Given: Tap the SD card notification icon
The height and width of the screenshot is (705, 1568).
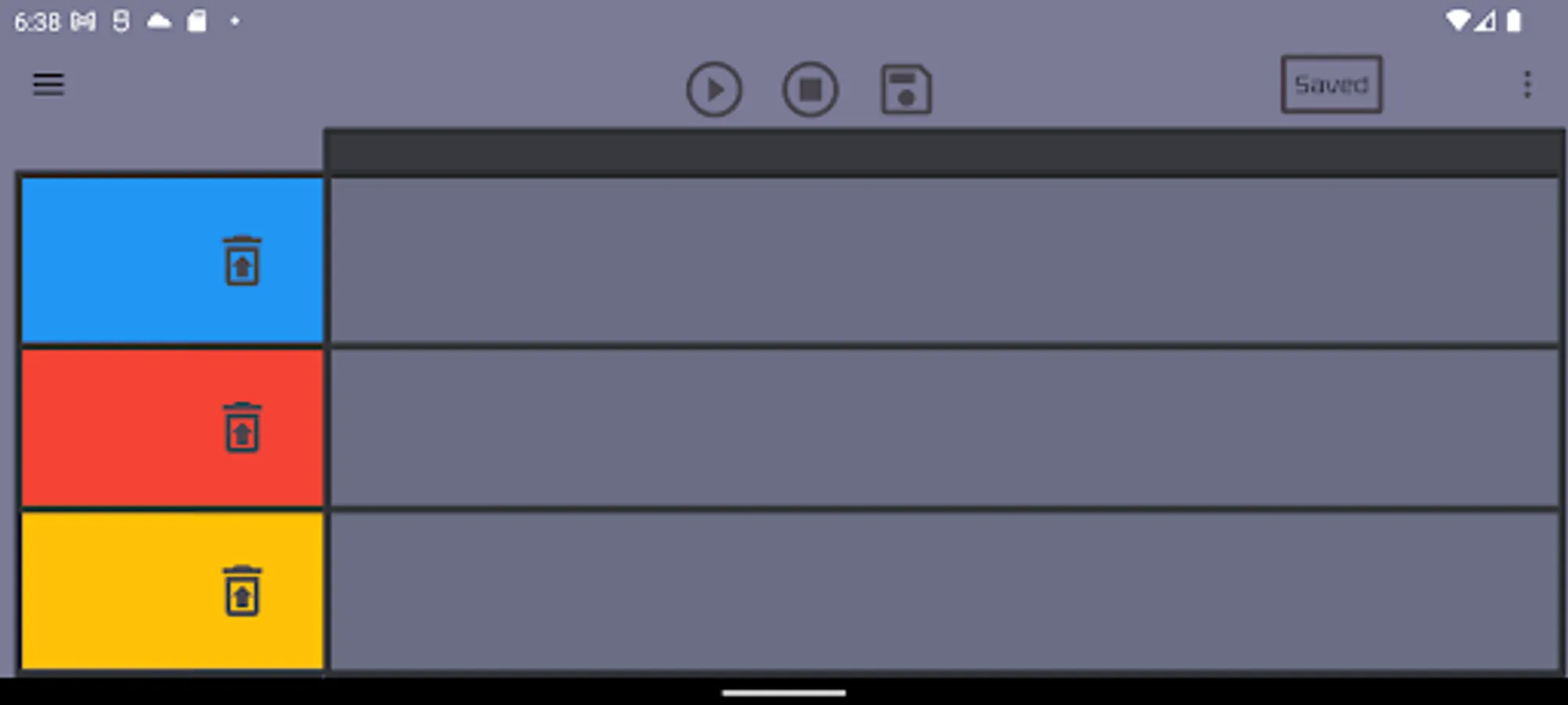Looking at the screenshot, I should [x=196, y=21].
